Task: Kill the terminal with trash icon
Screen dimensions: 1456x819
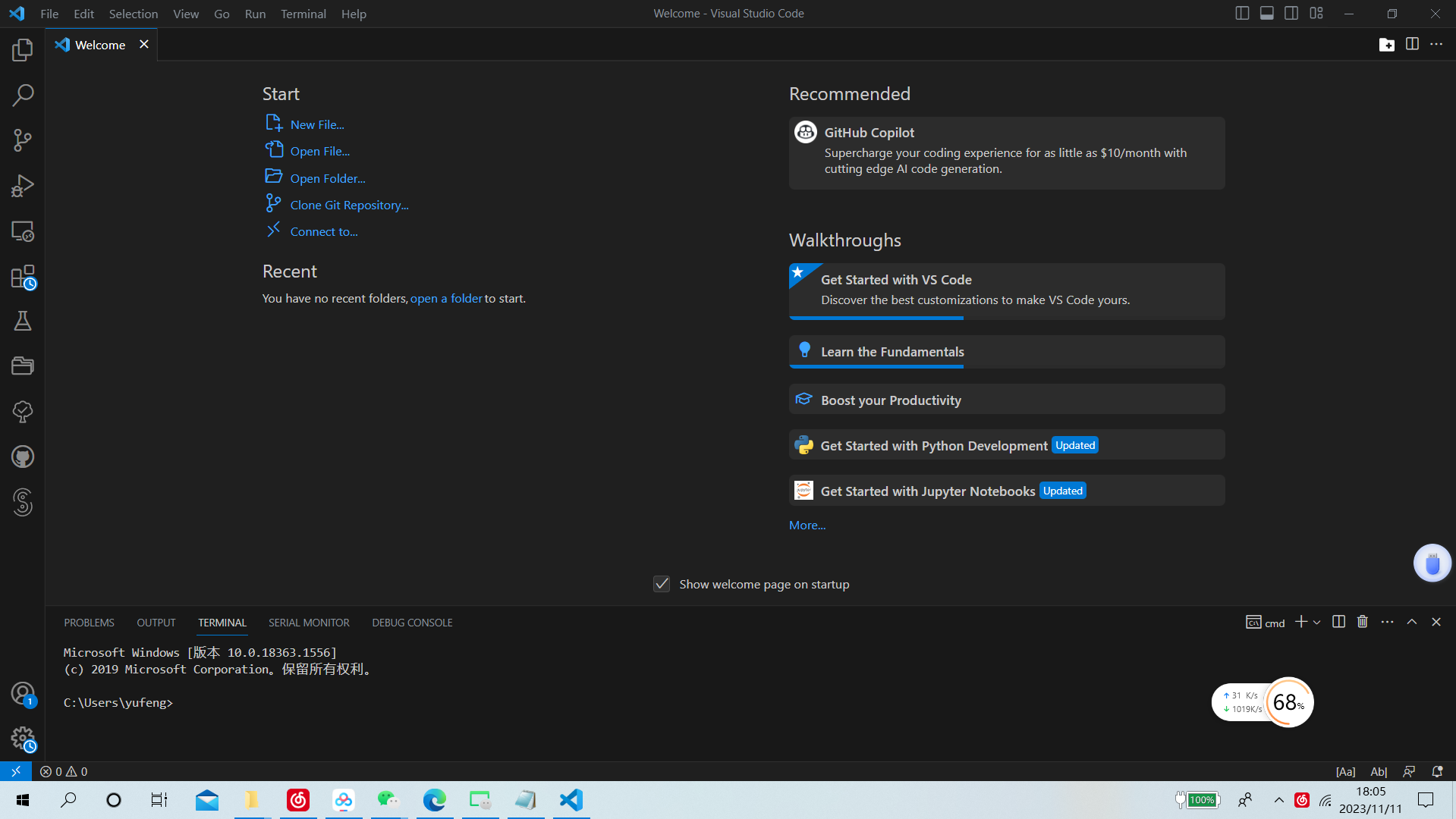Action: pyautogui.click(x=1363, y=622)
